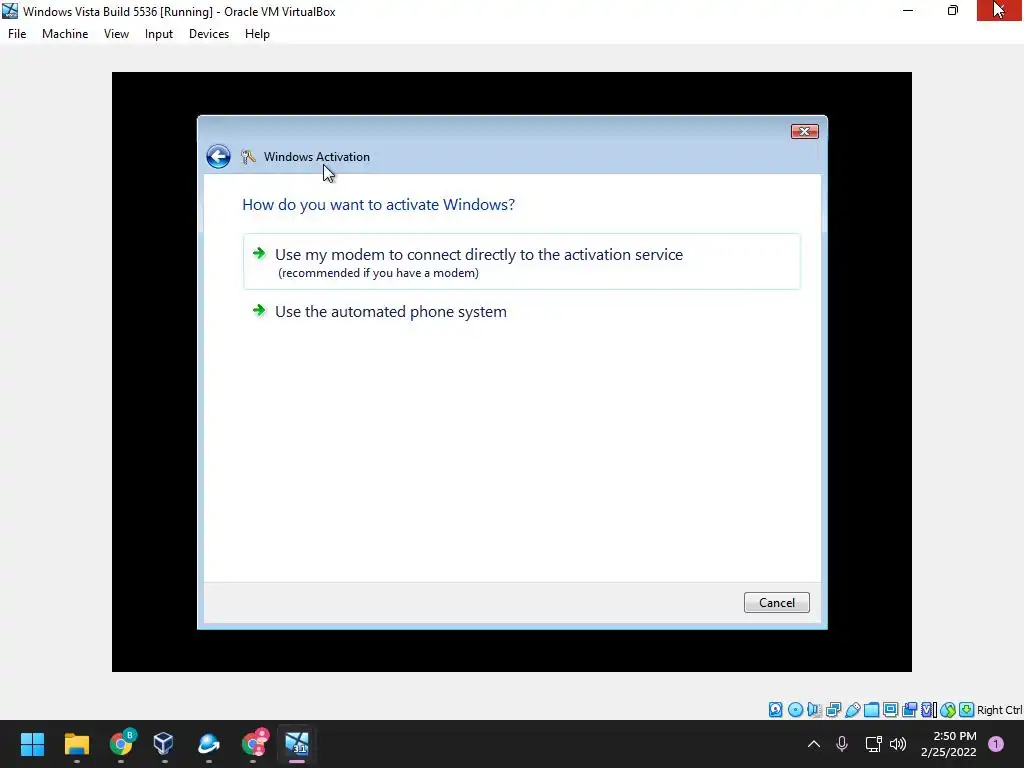Click the CPU virtualization indicator icon
Viewport: 1024px width, 768px height.
927,710
